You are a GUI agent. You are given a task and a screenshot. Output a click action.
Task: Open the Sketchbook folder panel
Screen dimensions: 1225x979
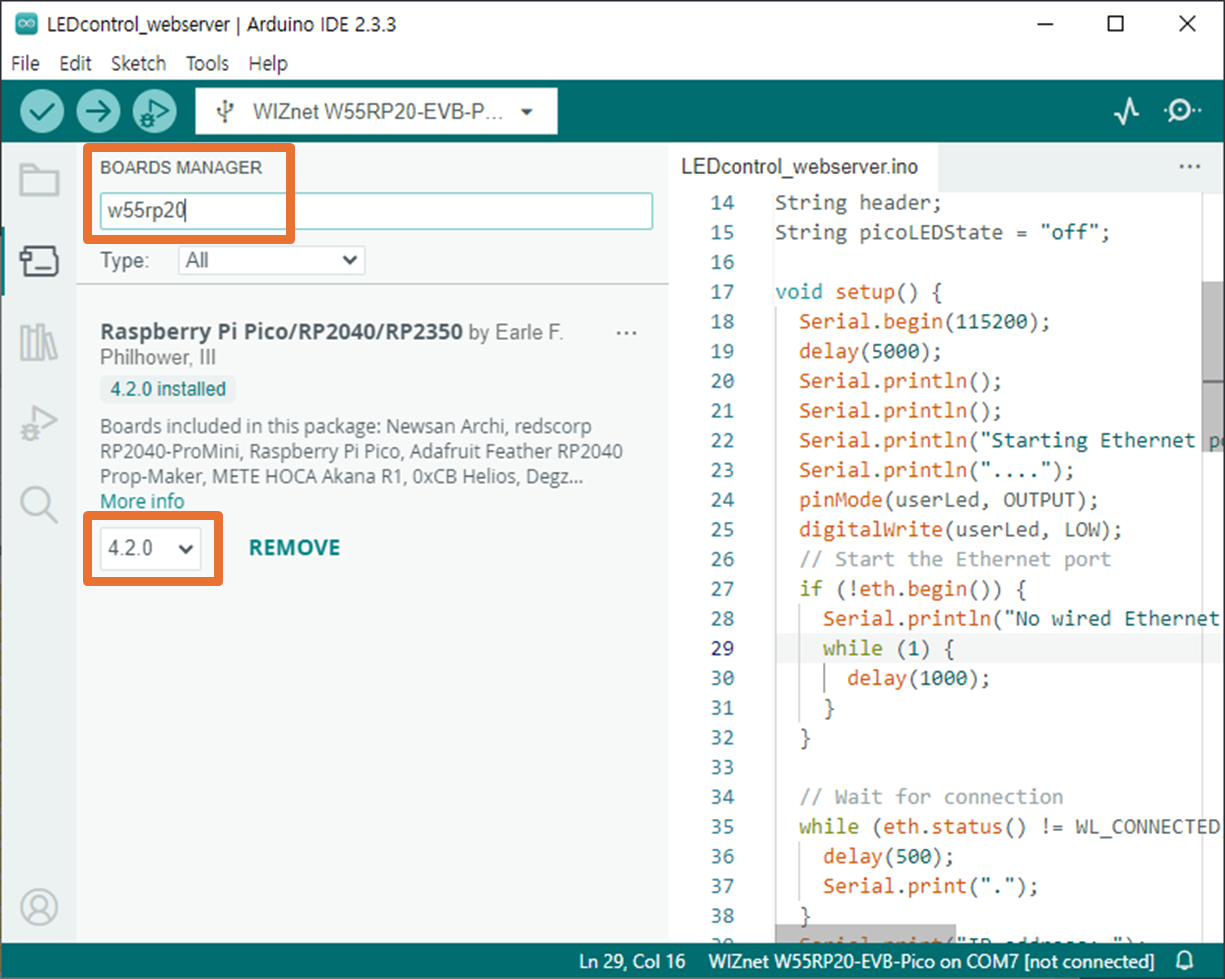39,181
